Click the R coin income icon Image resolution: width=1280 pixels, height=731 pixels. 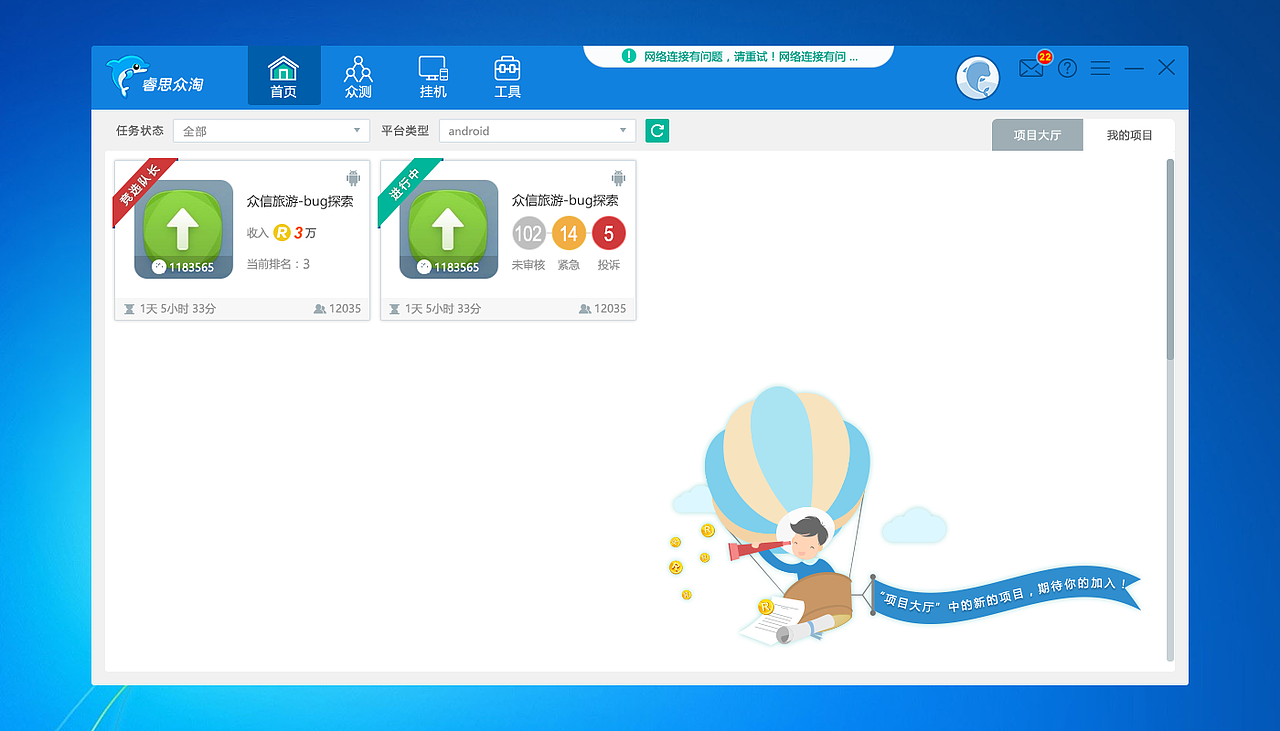point(281,233)
